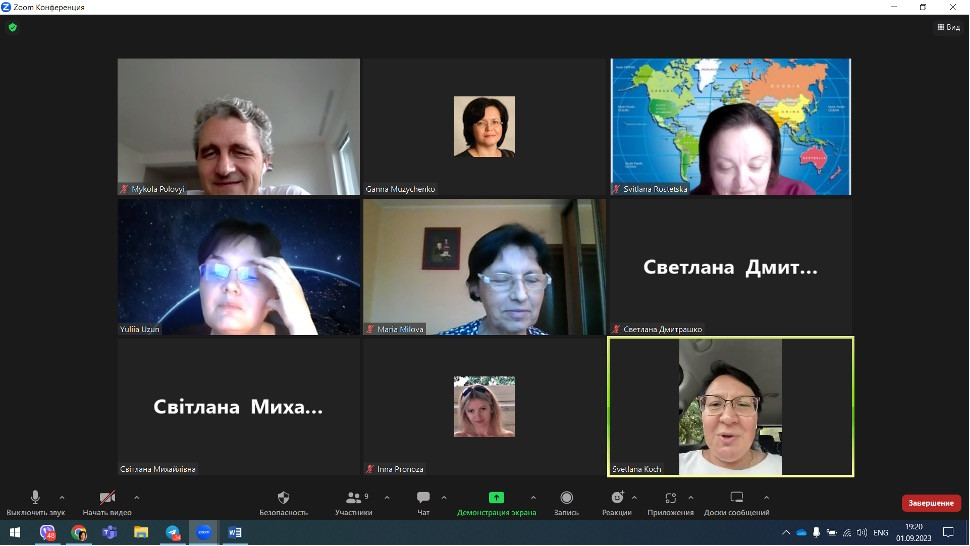
Task: Open Microsoft Word from the taskbar
Action: (234, 532)
